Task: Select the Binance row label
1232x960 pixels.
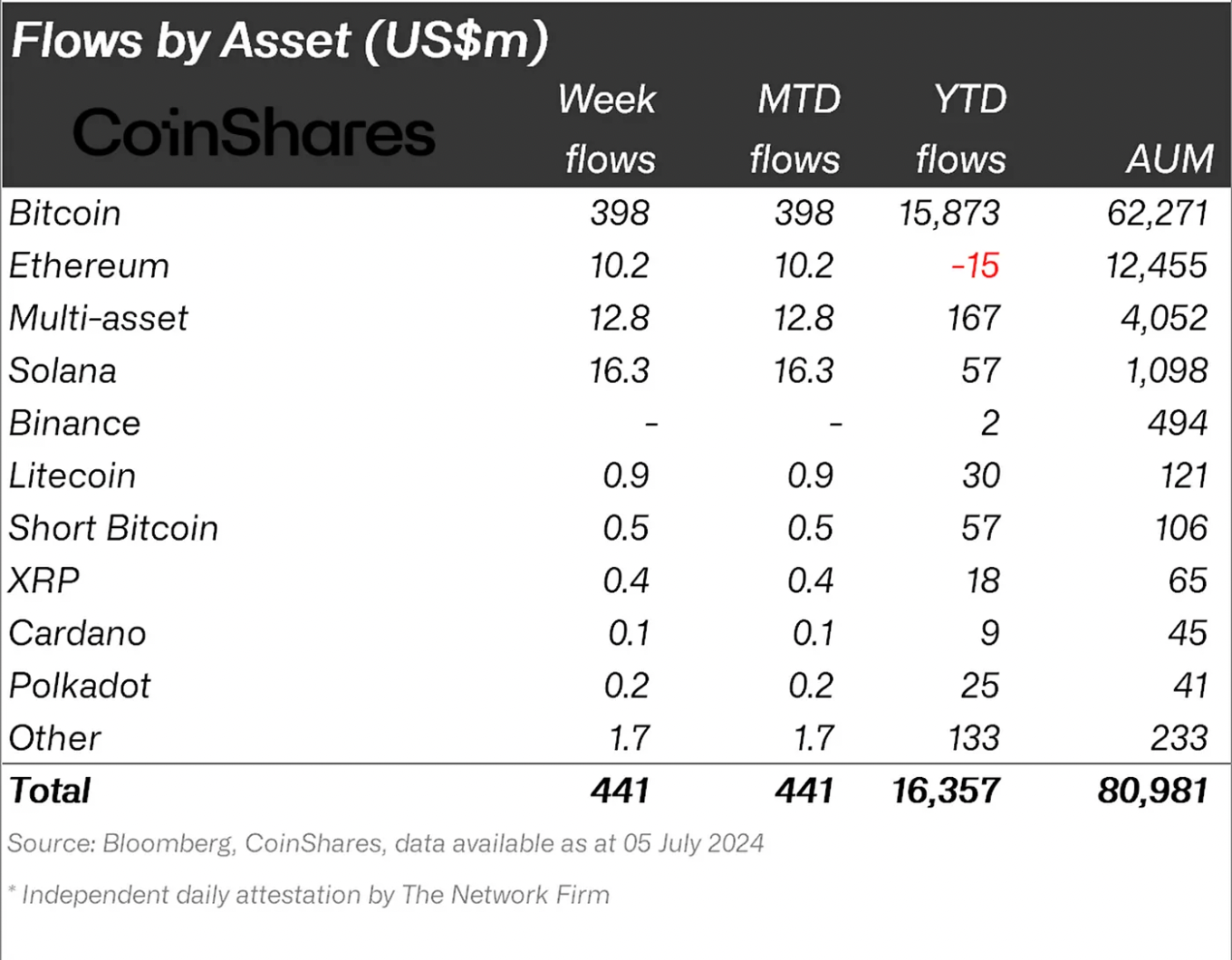Action: pyautogui.click(x=75, y=424)
